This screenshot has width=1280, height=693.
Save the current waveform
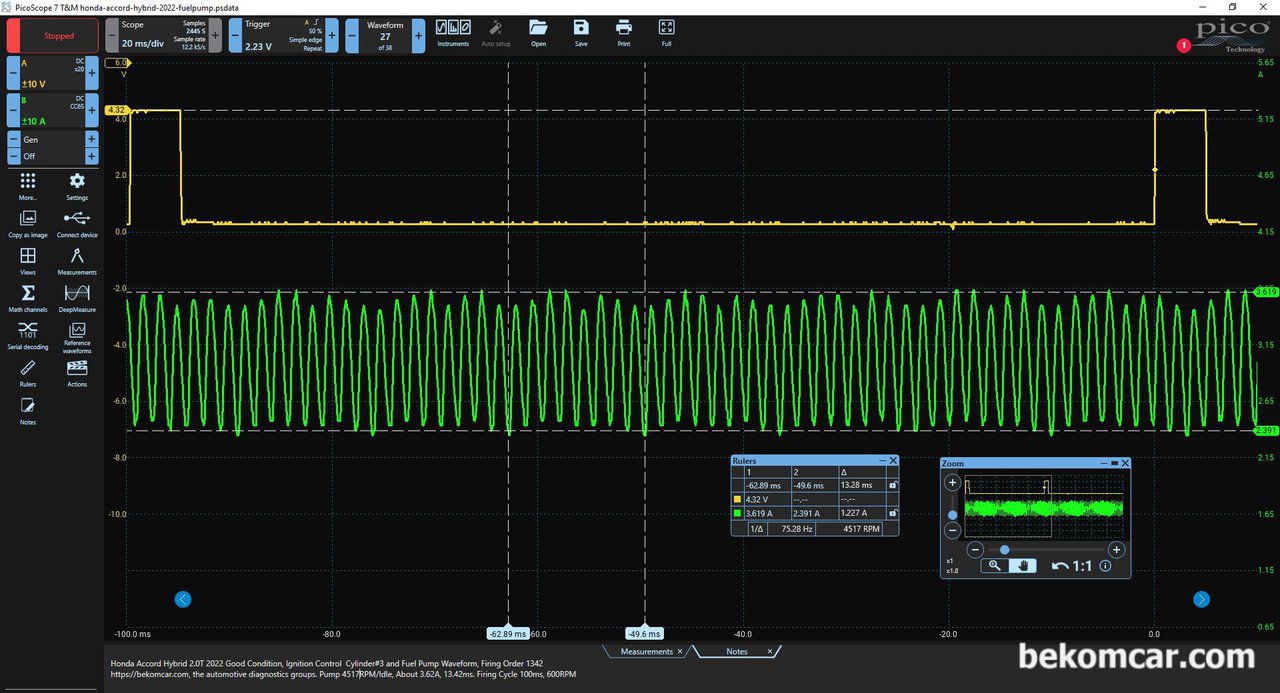pos(581,33)
